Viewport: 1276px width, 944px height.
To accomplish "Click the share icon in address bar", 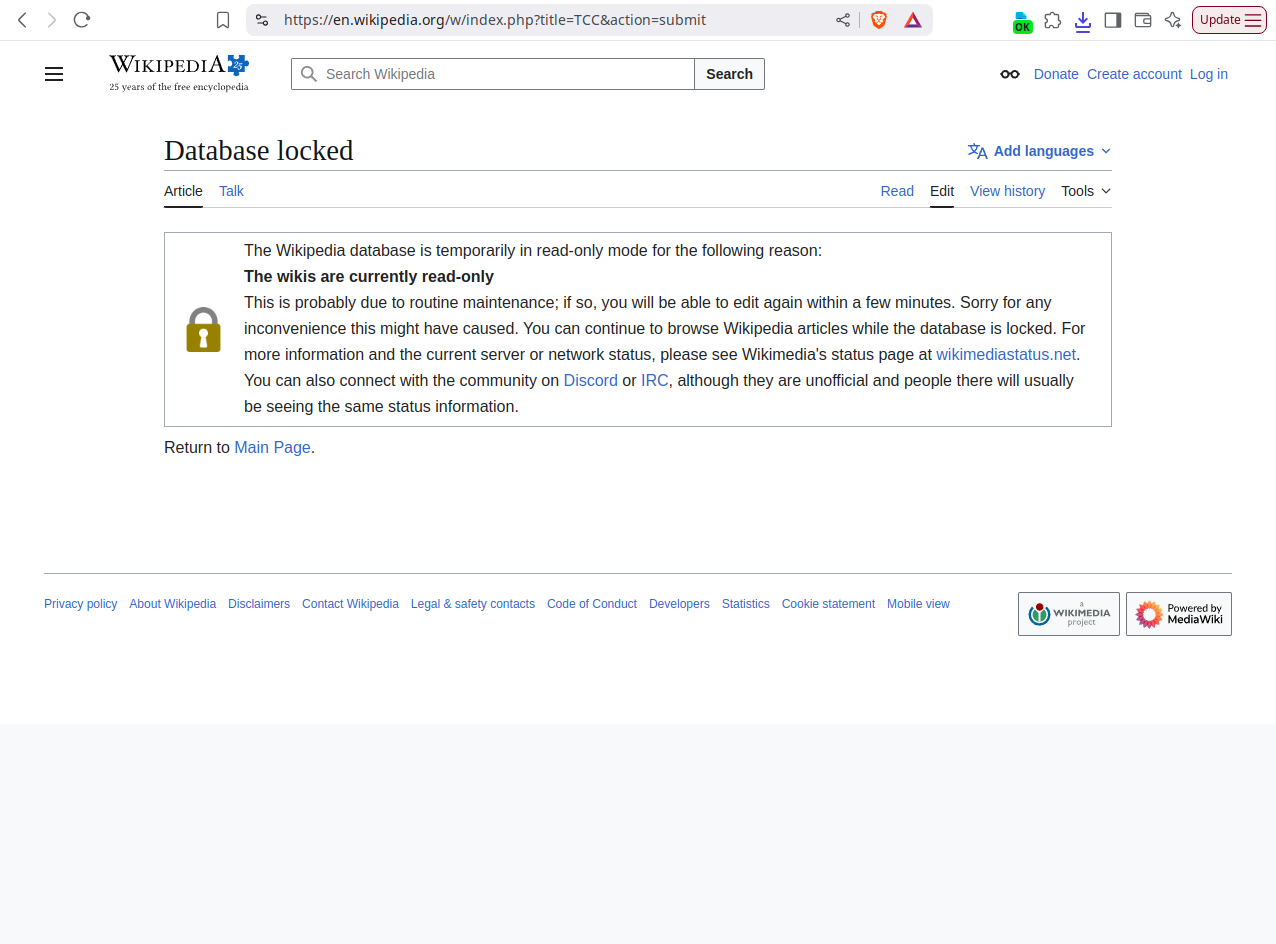I will pyautogui.click(x=843, y=20).
